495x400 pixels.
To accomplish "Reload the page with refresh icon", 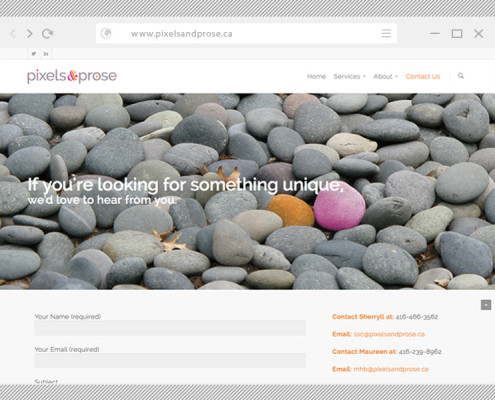I will (47, 33).
